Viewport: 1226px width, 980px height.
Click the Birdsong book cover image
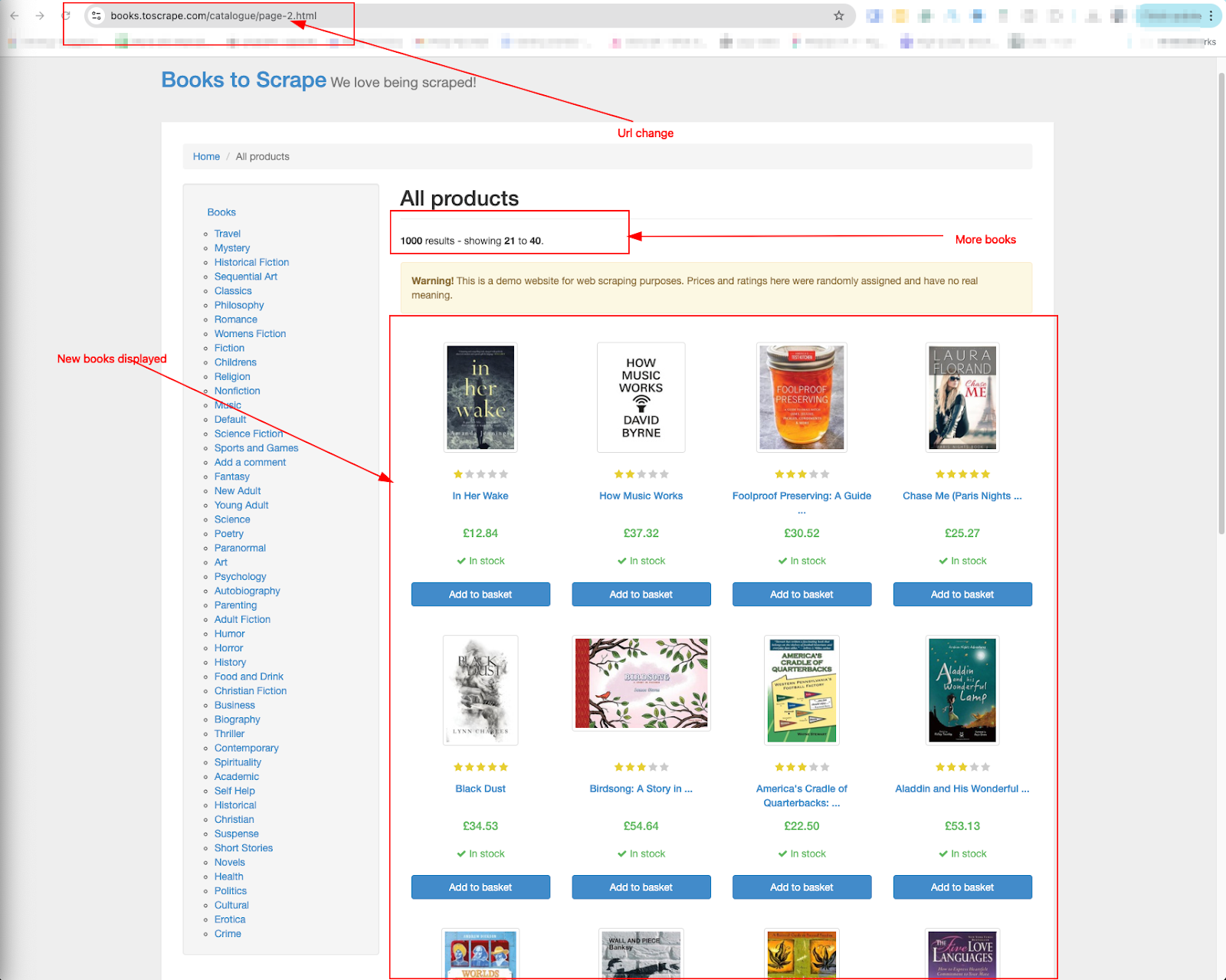point(641,683)
